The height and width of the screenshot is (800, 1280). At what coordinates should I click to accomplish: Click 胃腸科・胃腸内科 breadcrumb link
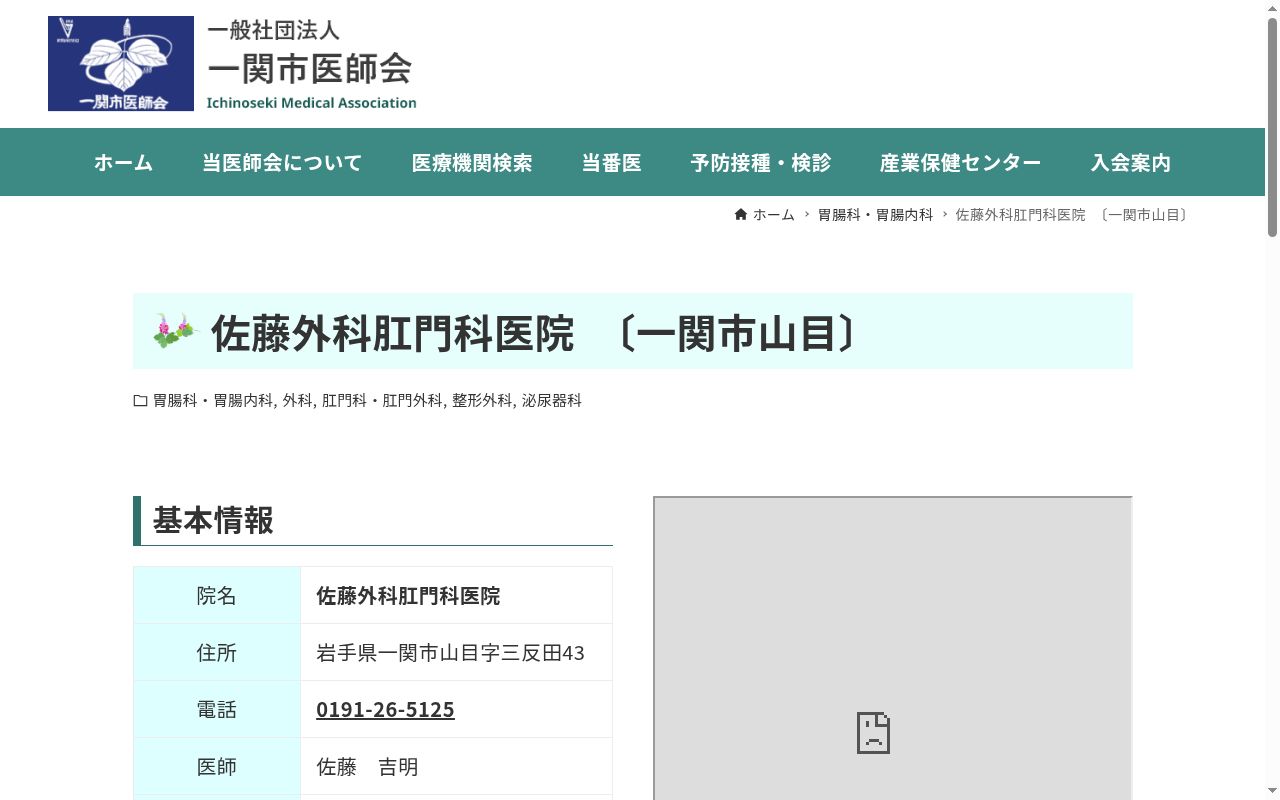[875, 215]
